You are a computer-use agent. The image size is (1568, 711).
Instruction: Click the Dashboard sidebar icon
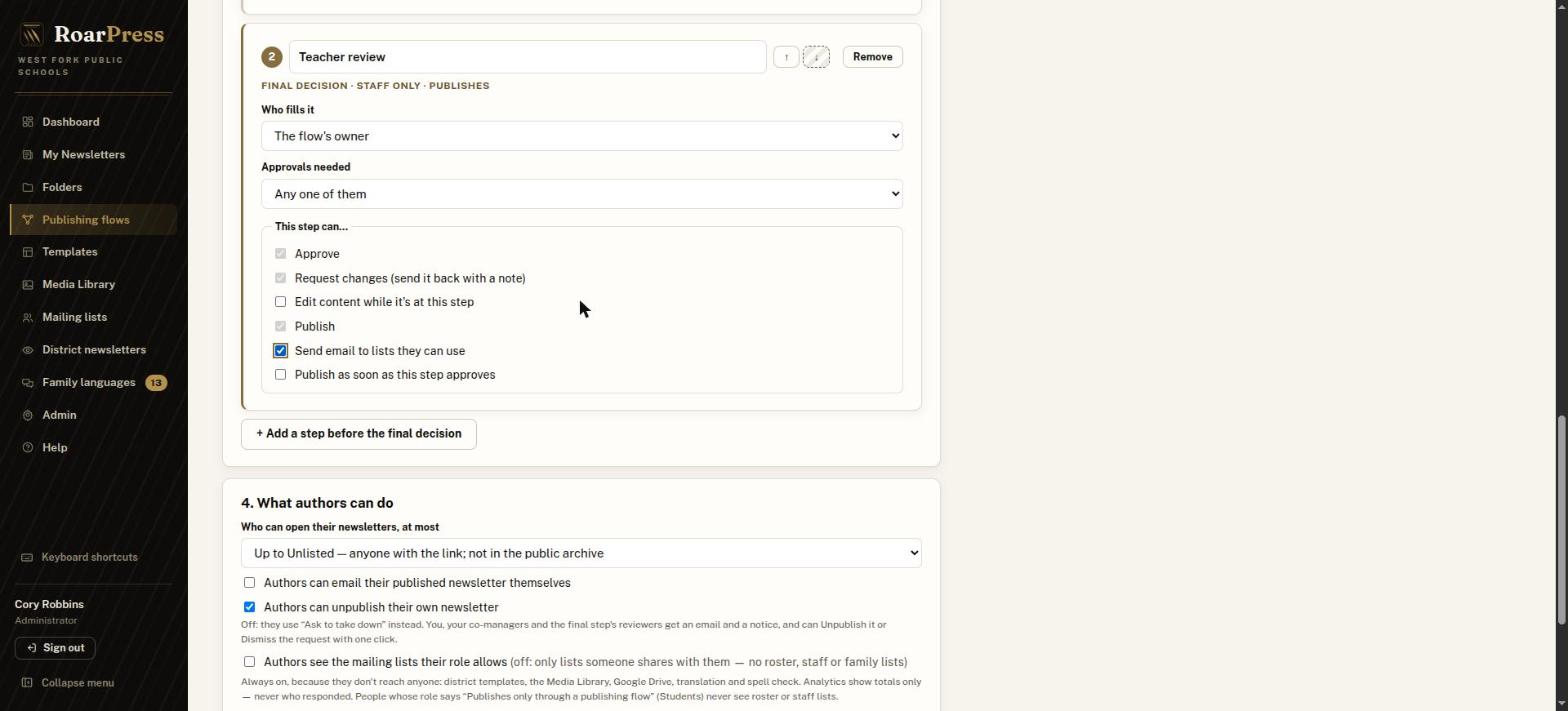pos(28,122)
